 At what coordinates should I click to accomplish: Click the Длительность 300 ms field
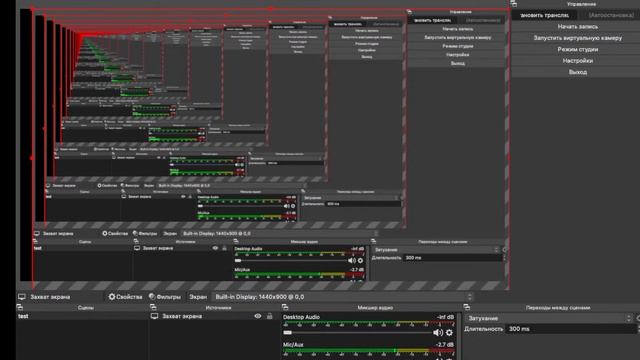[x=571, y=329]
